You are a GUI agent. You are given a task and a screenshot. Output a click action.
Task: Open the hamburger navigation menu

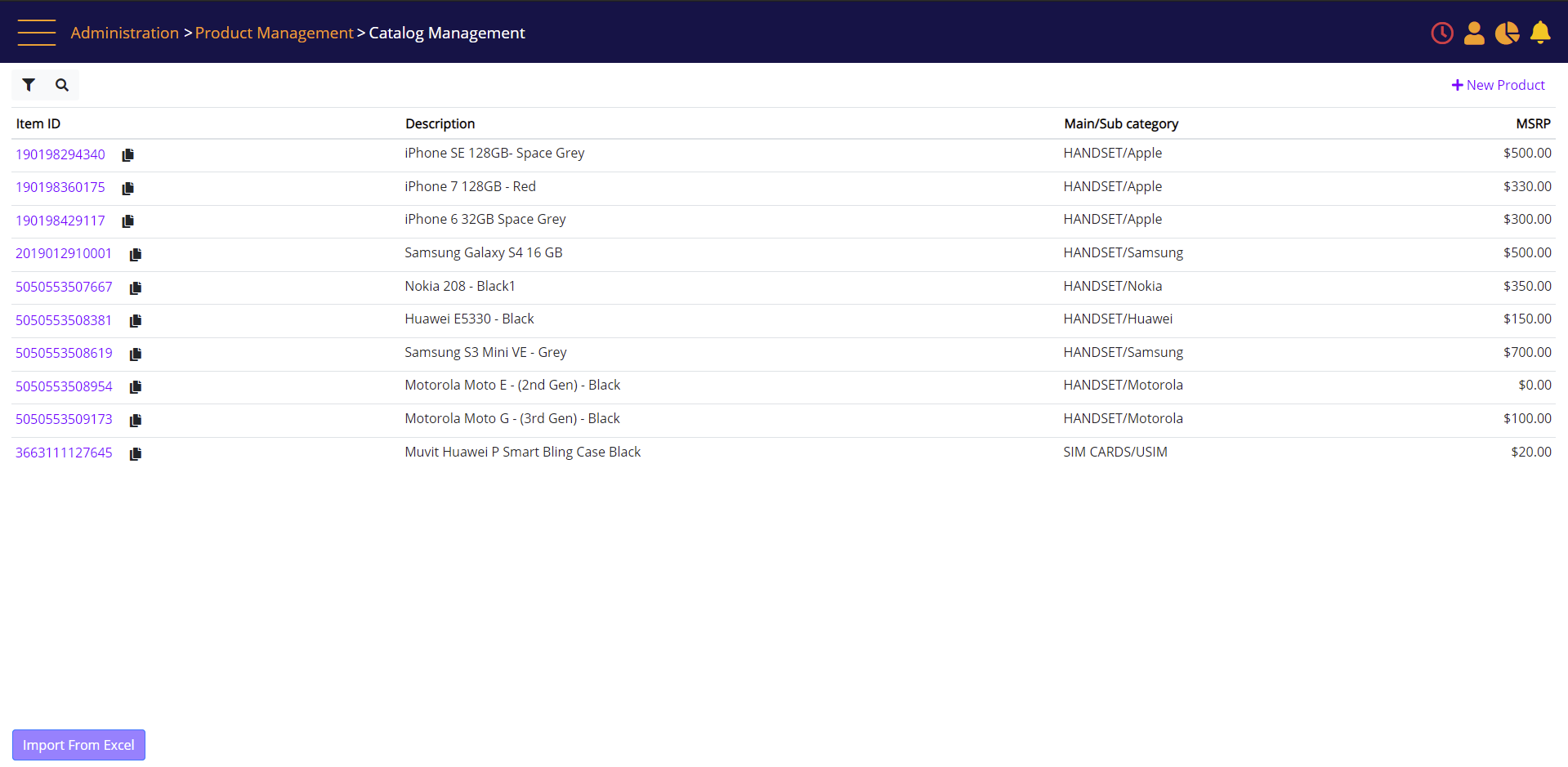[37, 33]
